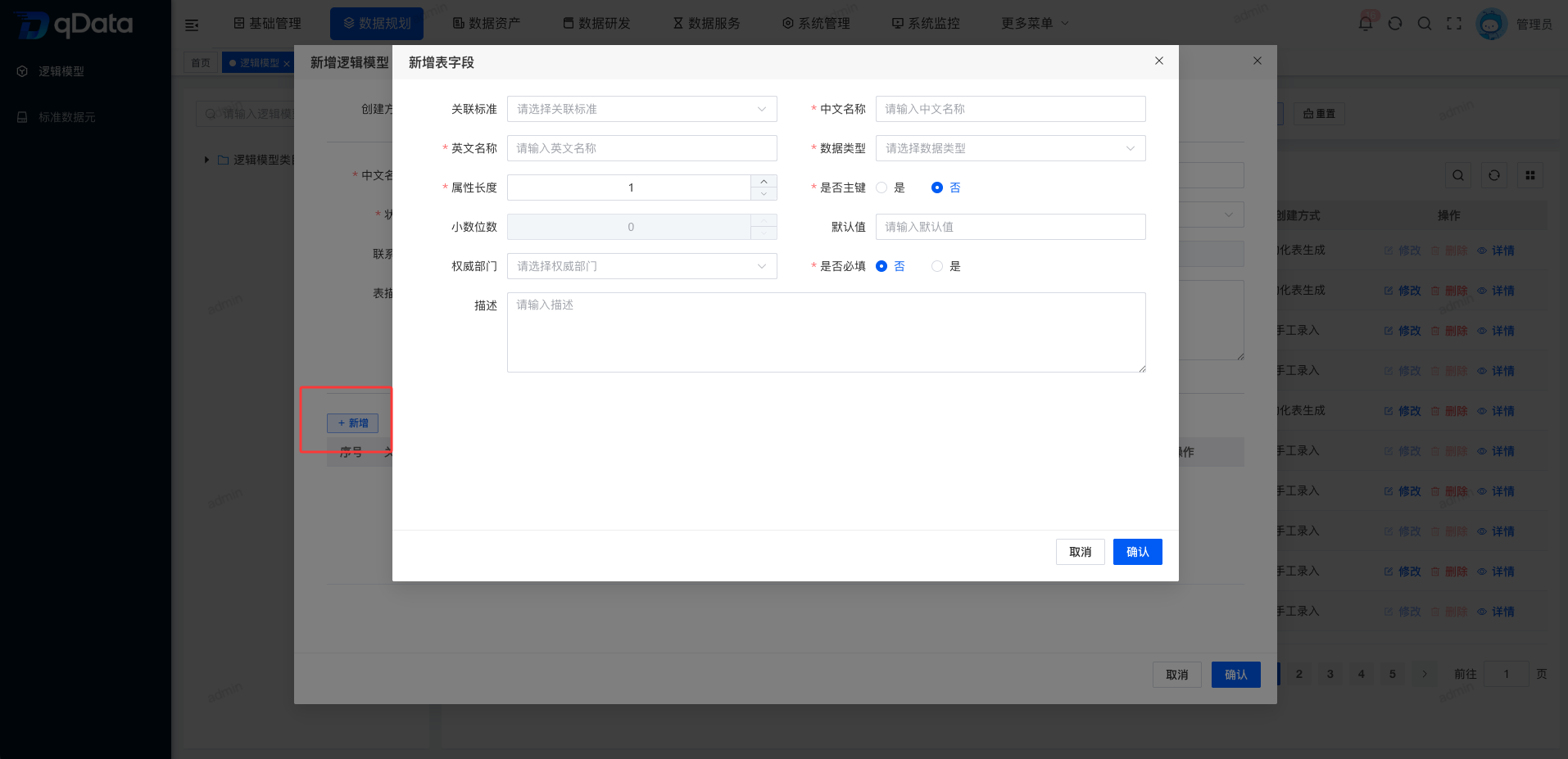The height and width of the screenshot is (759, 1568).
Task: Click 修改 in the first table row
Action: tap(1403, 251)
